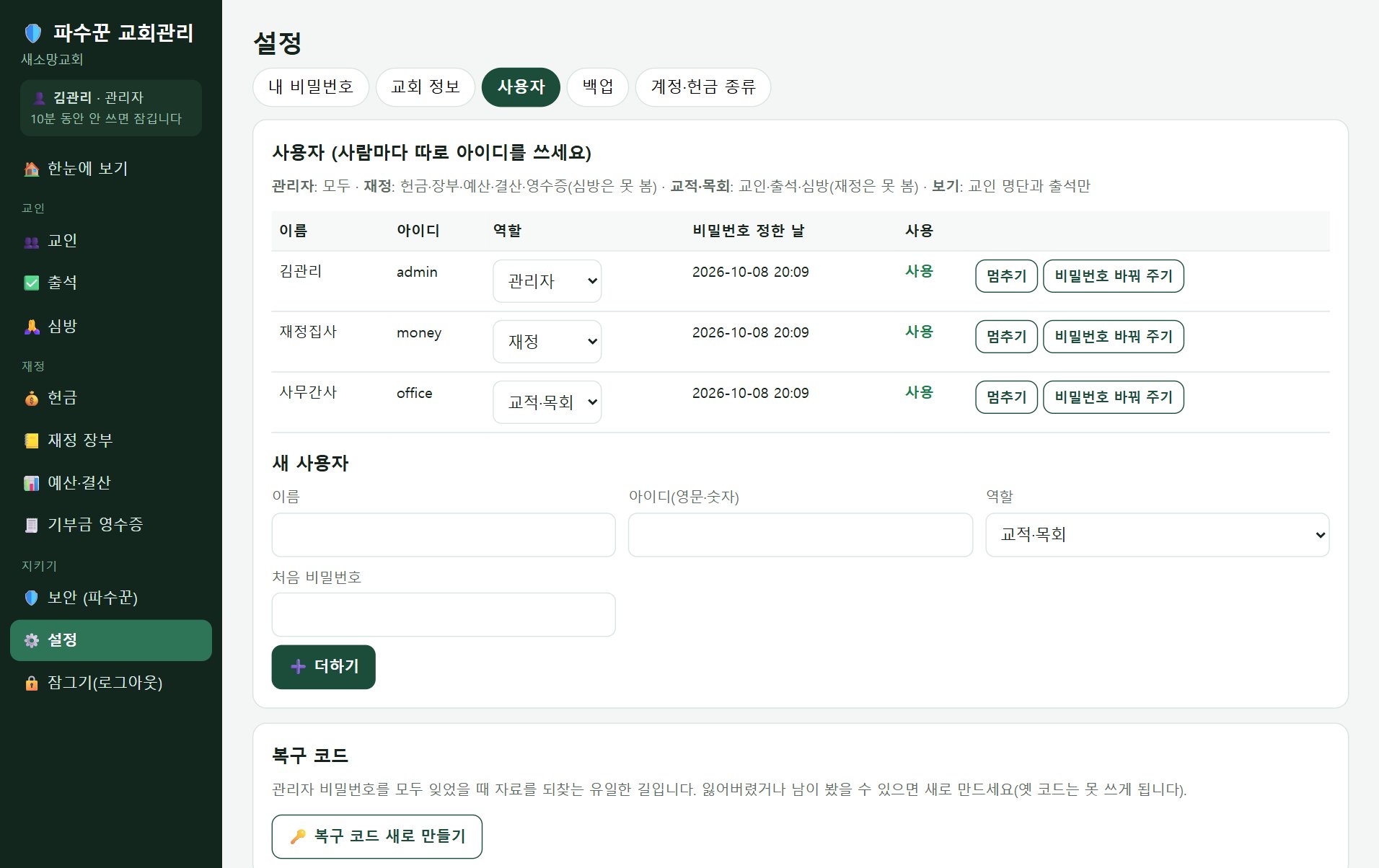
Task: Focus the 아이디(영문·숫자) field
Action: click(801, 535)
